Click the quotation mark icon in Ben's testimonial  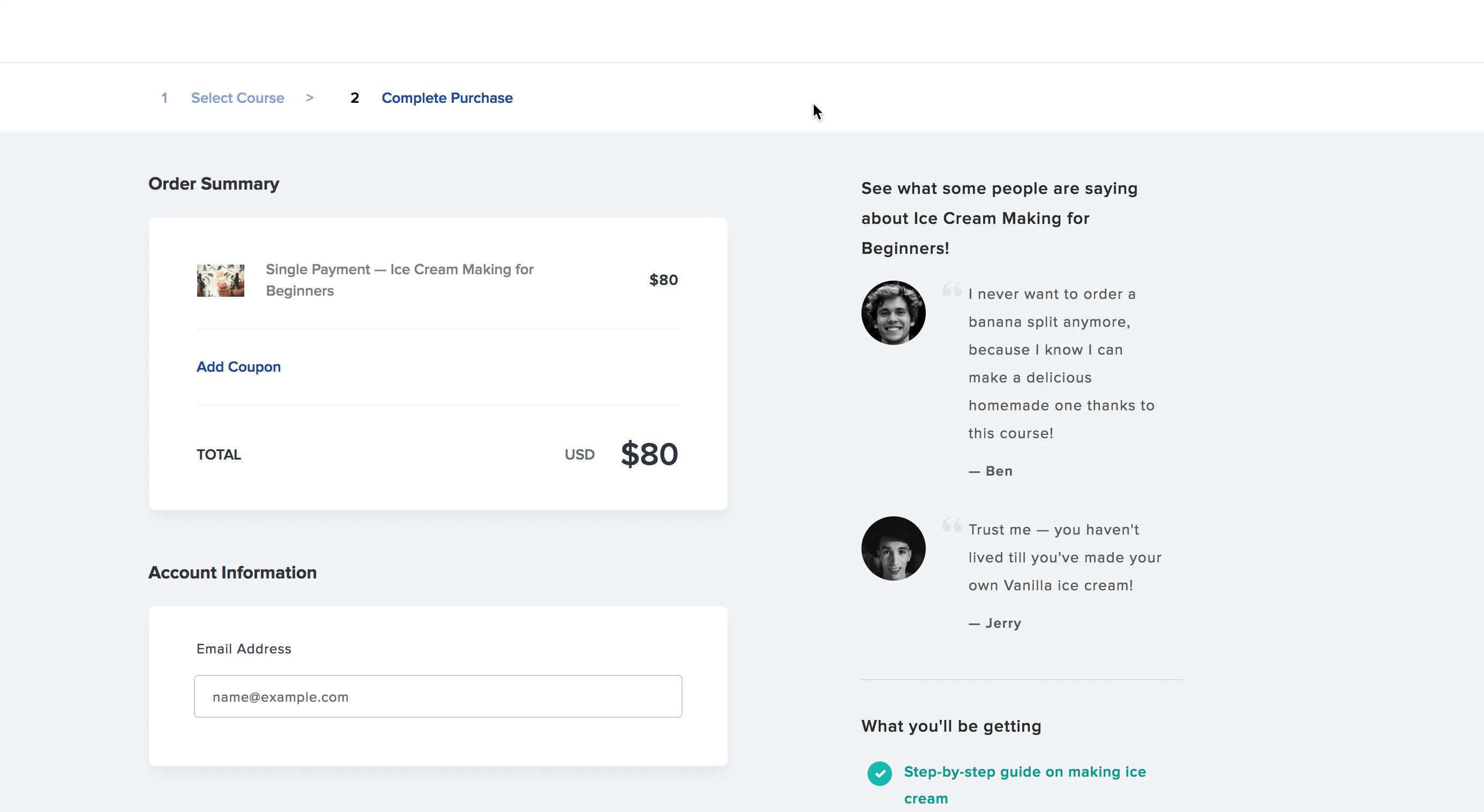951,289
